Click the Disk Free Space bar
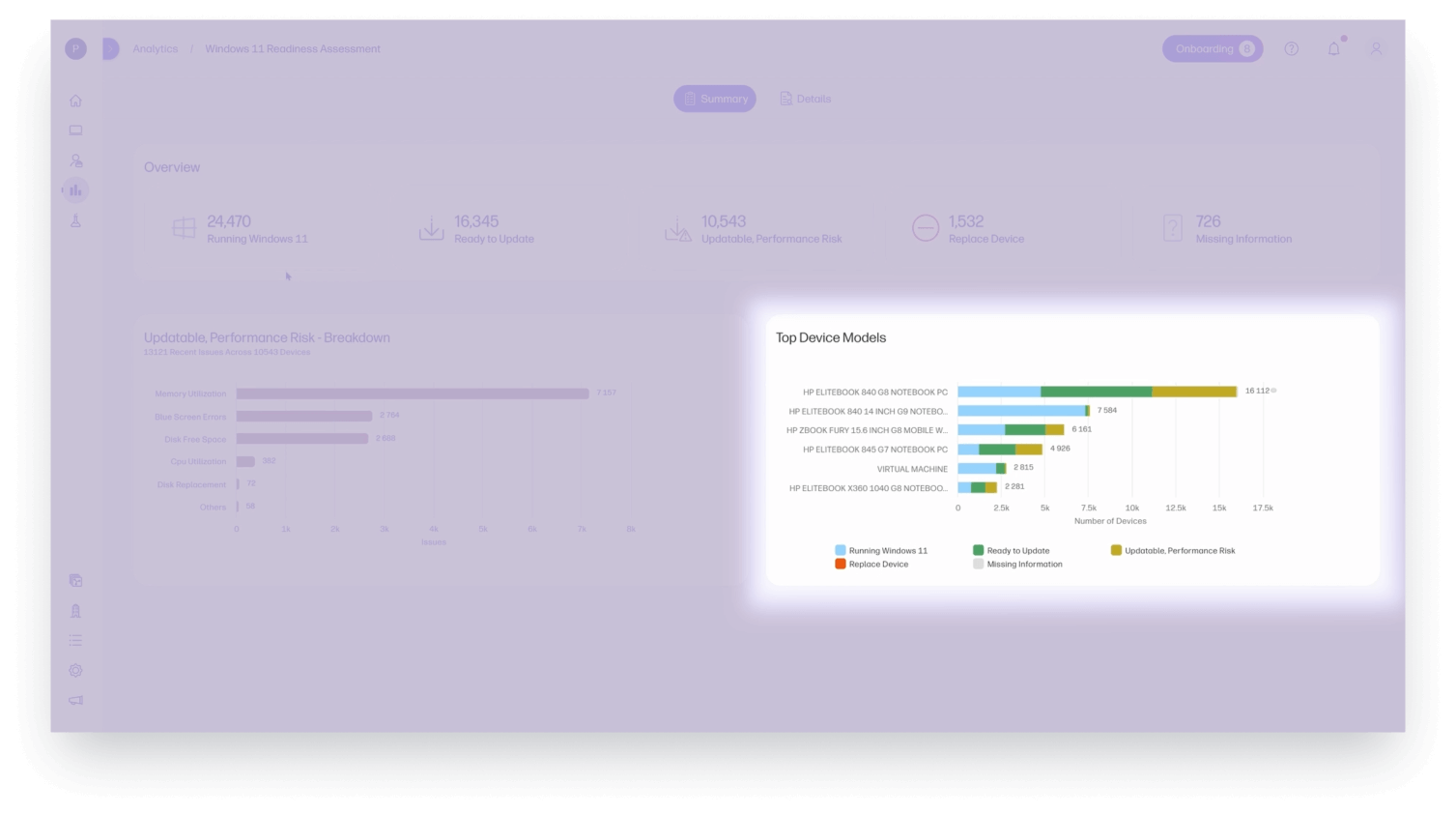The image size is (1456, 814). (x=302, y=438)
